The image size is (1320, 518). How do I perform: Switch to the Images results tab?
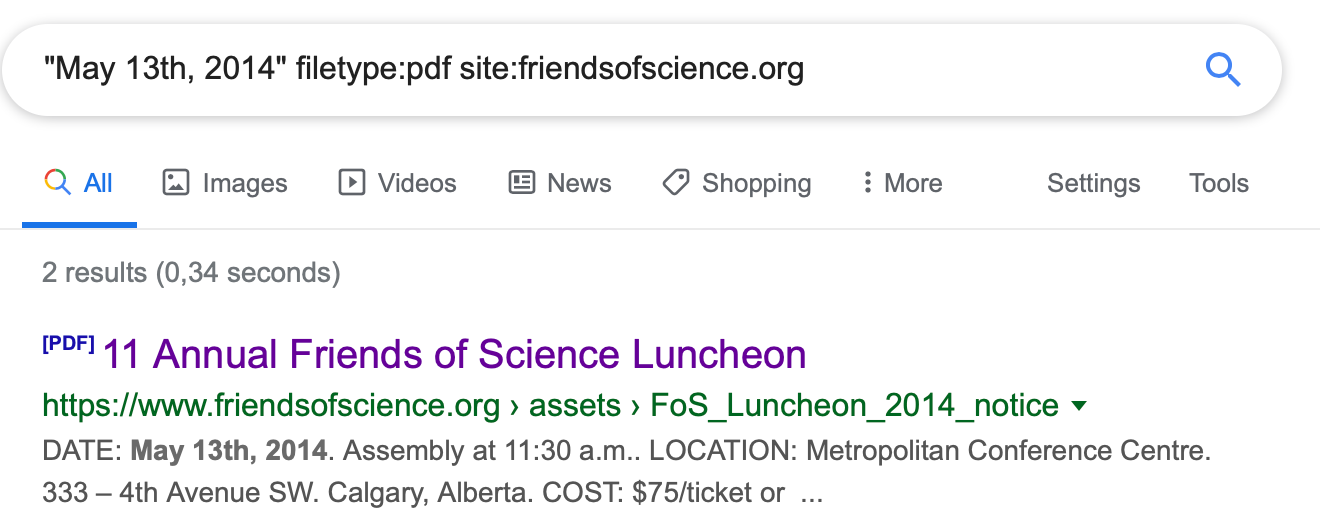(225, 183)
